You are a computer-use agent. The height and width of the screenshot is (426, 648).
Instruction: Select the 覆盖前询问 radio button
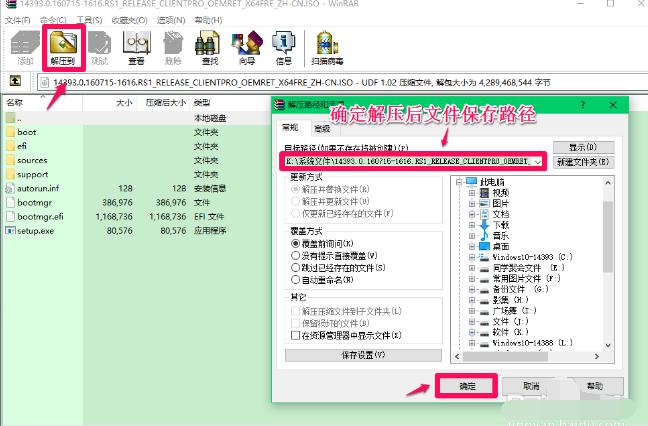click(x=295, y=242)
